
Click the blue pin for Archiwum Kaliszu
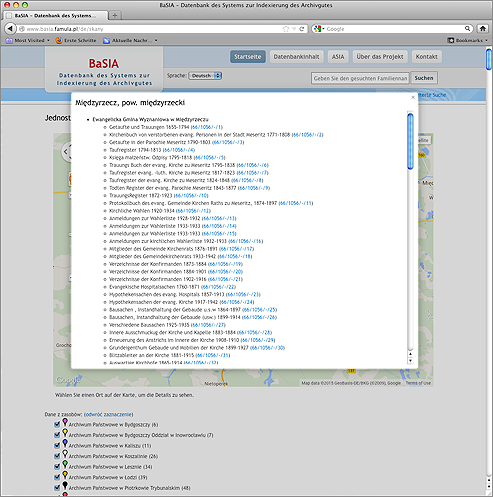pos(65,443)
